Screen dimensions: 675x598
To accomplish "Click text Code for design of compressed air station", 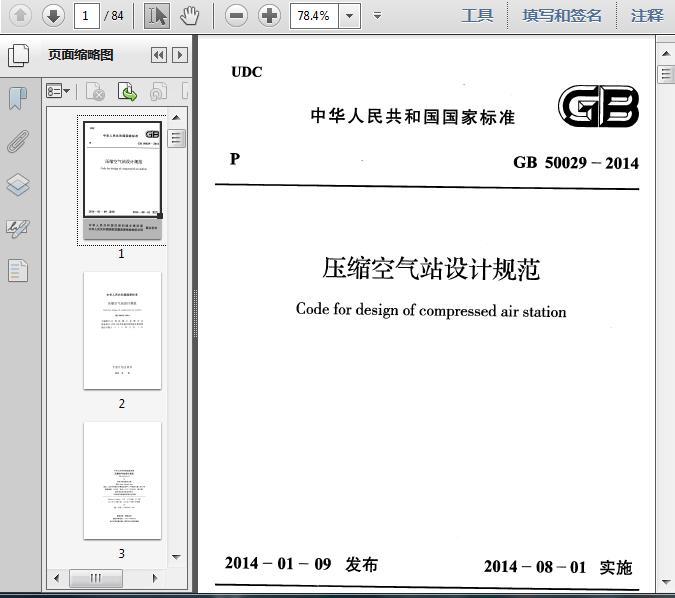I will 431,310.
